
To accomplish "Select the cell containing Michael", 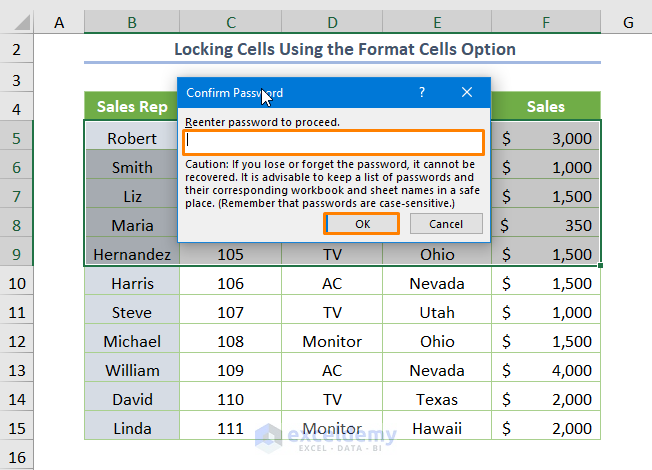I will 132,341.
